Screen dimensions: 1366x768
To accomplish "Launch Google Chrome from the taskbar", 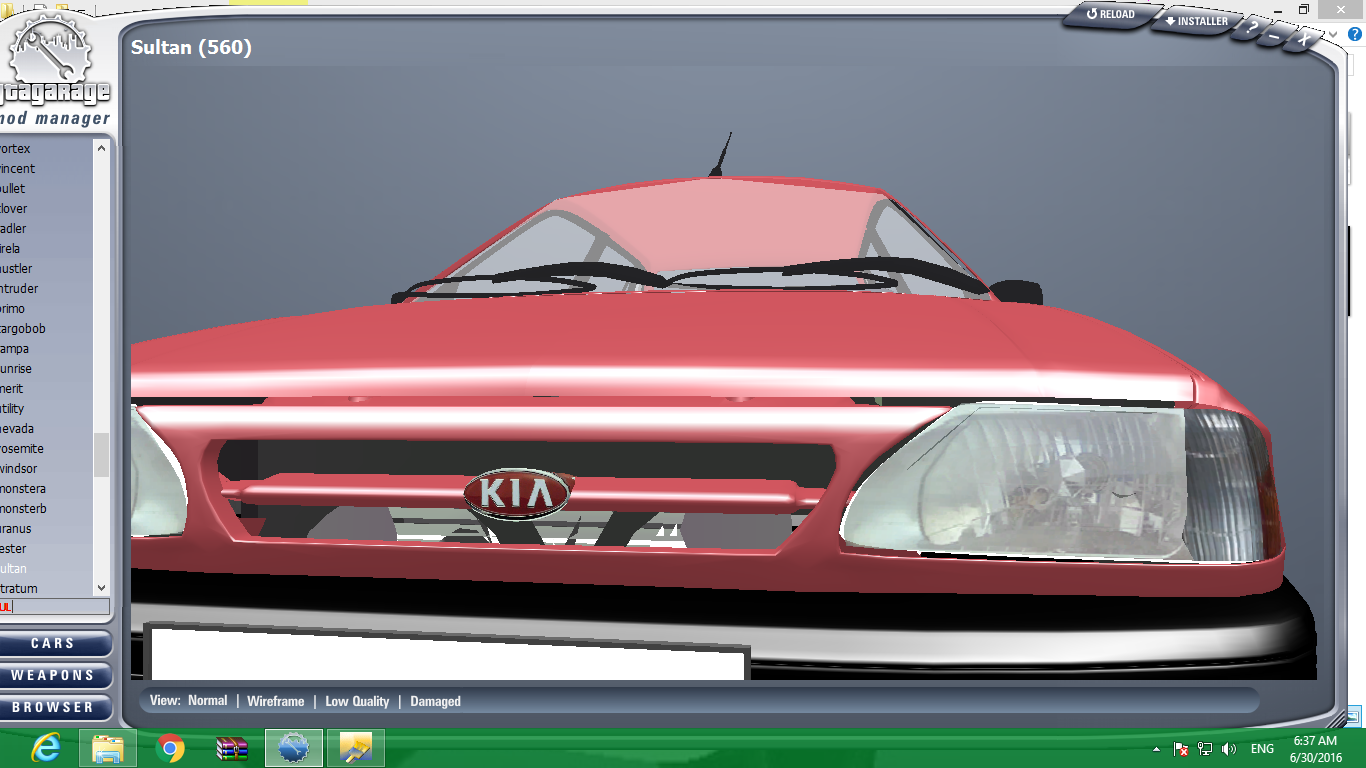I will 170,748.
